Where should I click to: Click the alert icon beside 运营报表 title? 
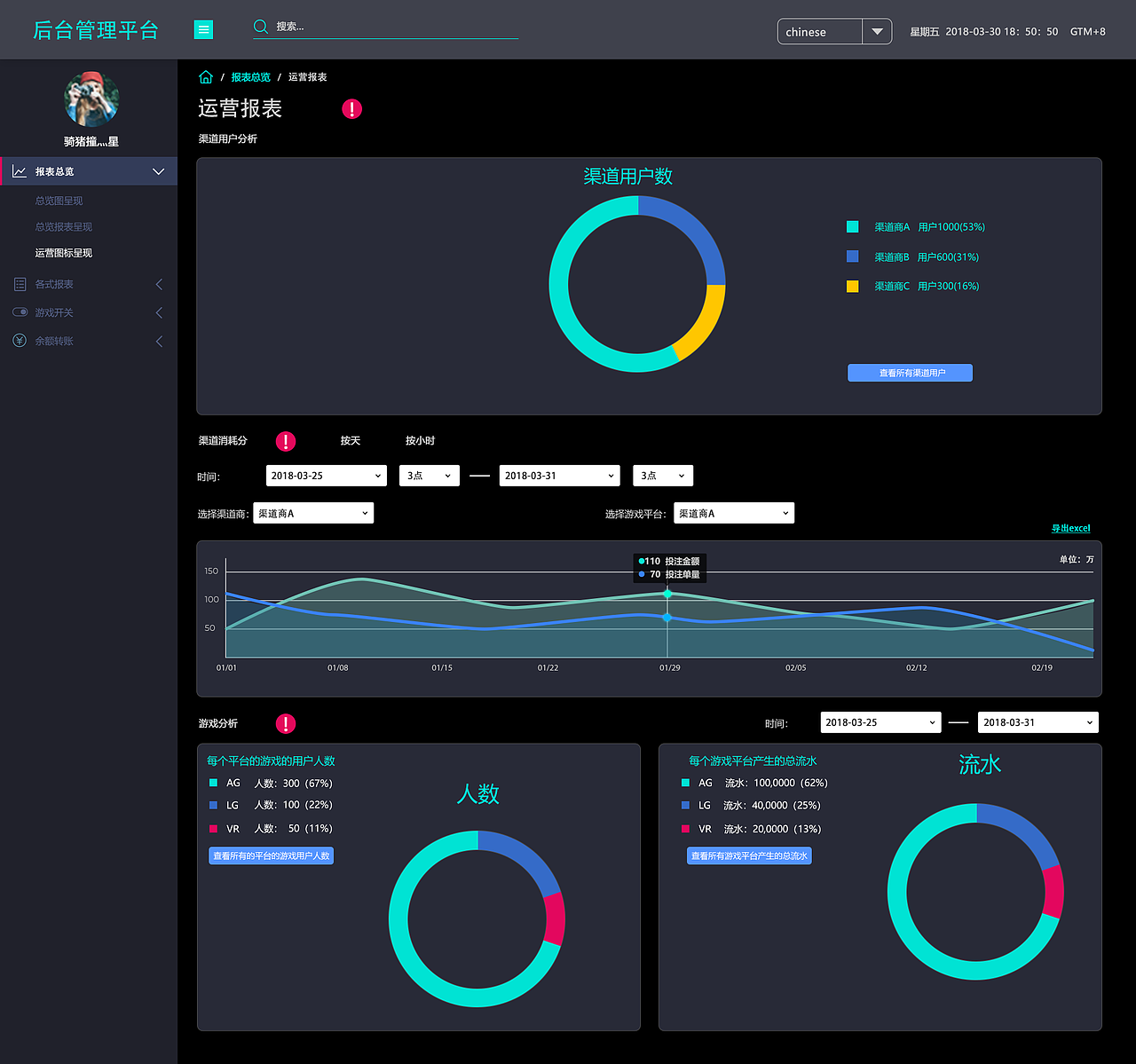tap(352, 109)
